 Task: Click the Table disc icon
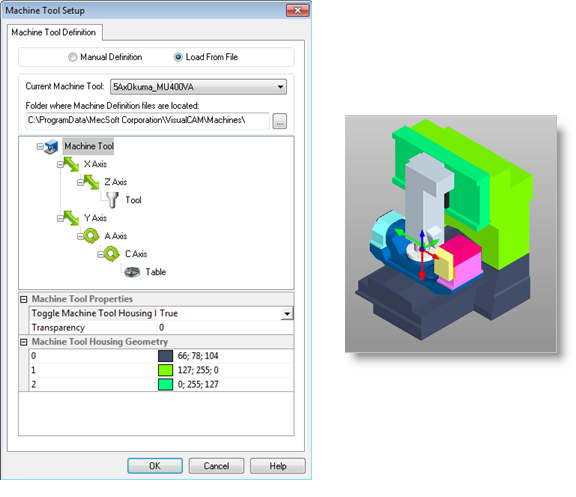click(x=132, y=272)
